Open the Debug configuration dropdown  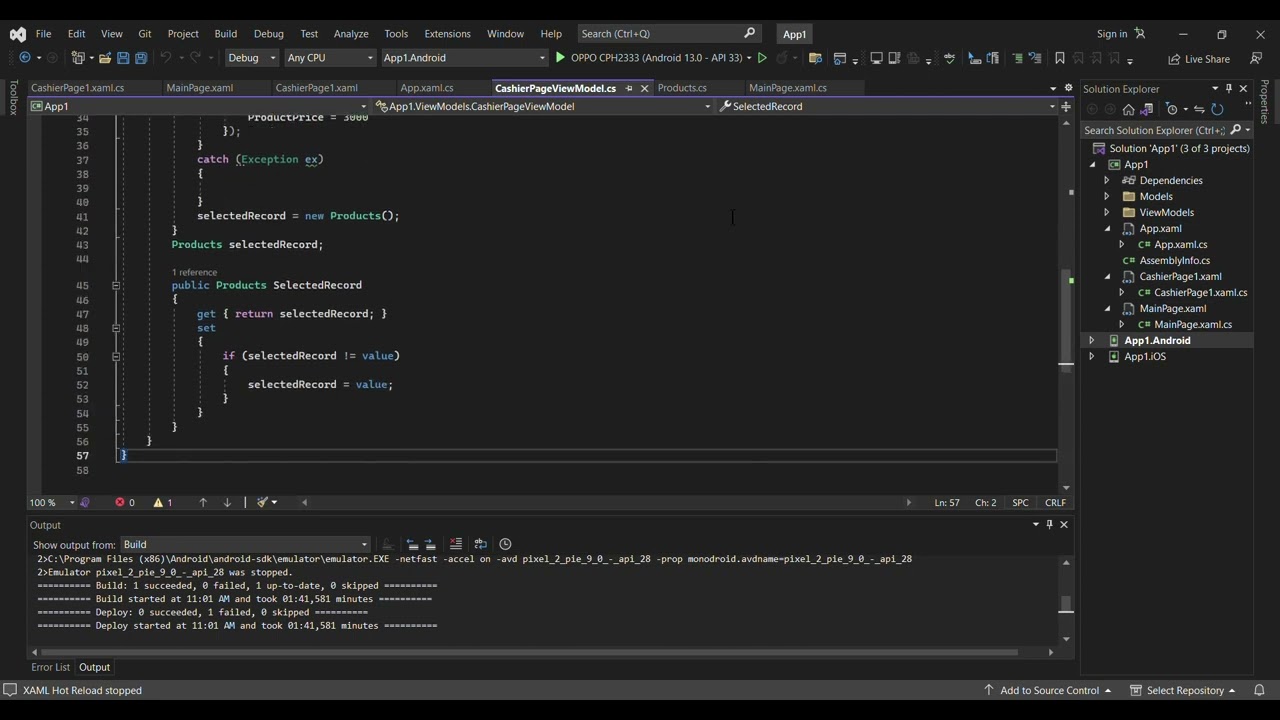[x=252, y=58]
